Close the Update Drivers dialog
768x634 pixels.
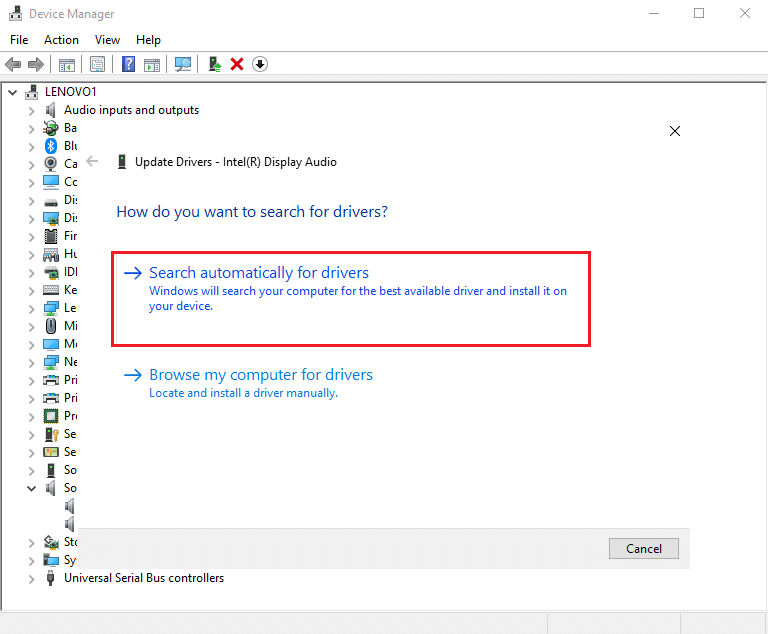tap(675, 131)
